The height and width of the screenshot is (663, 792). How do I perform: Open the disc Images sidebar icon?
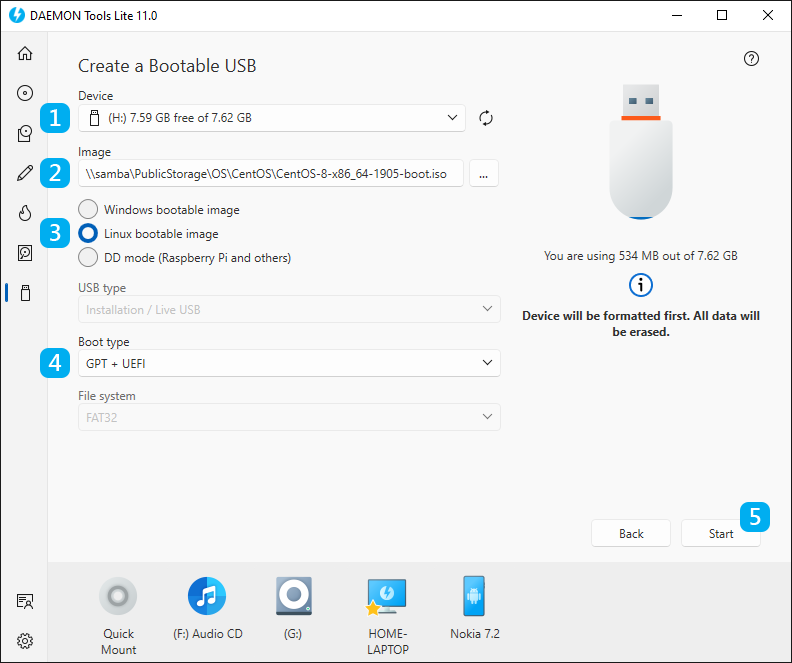pos(25,93)
